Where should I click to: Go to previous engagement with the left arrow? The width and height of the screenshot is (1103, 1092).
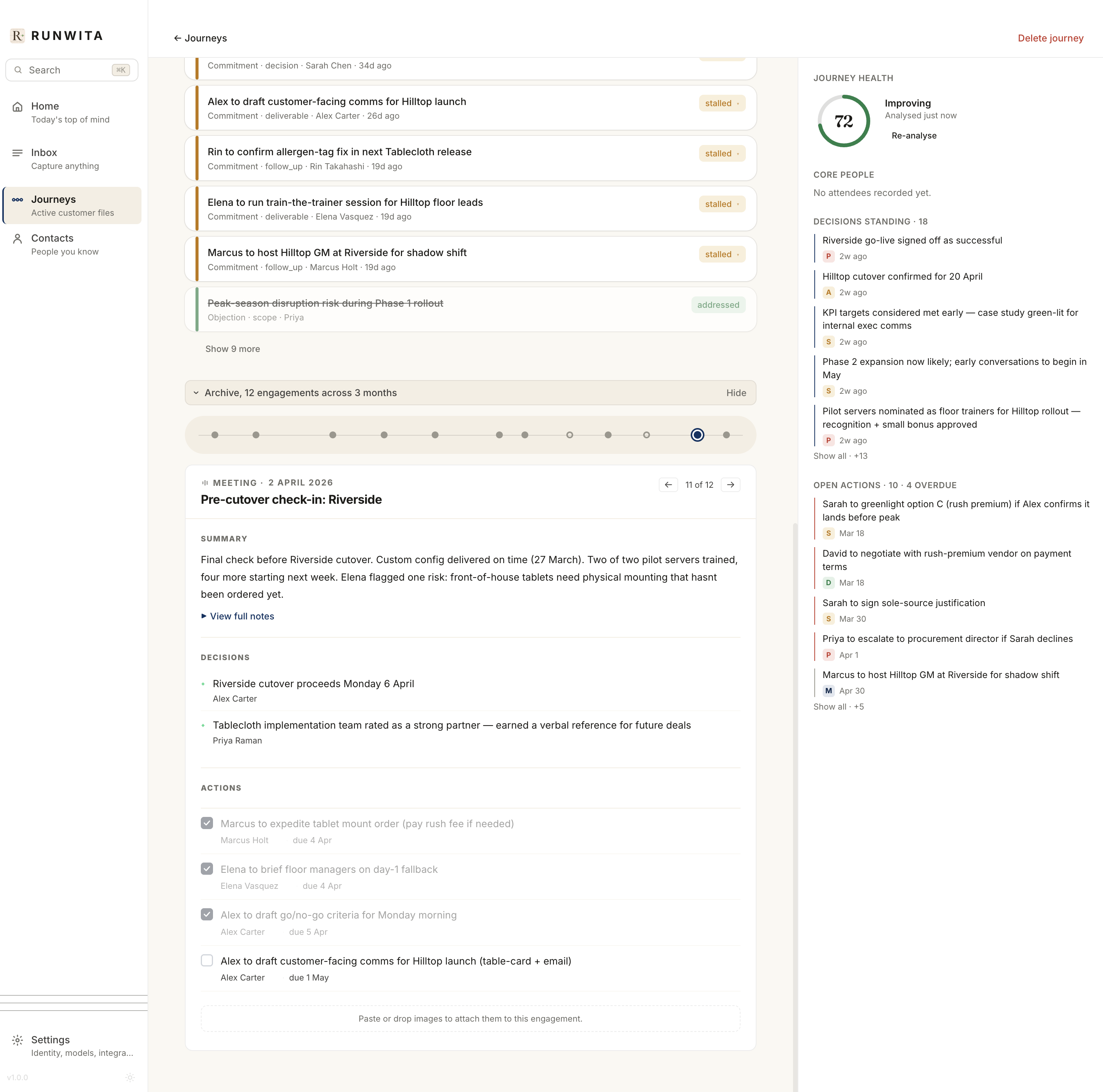(668, 484)
